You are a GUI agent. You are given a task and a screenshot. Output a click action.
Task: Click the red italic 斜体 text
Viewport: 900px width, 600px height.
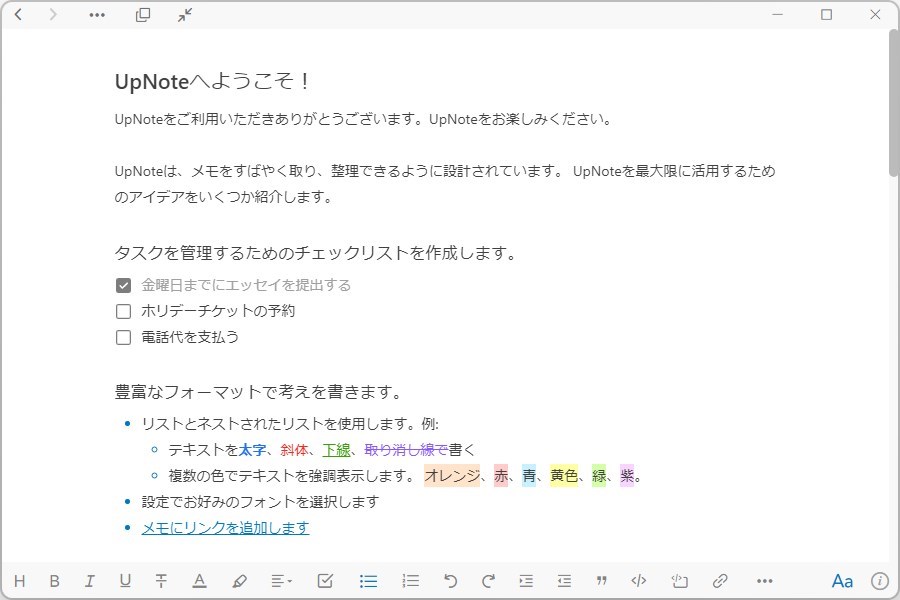point(294,450)
